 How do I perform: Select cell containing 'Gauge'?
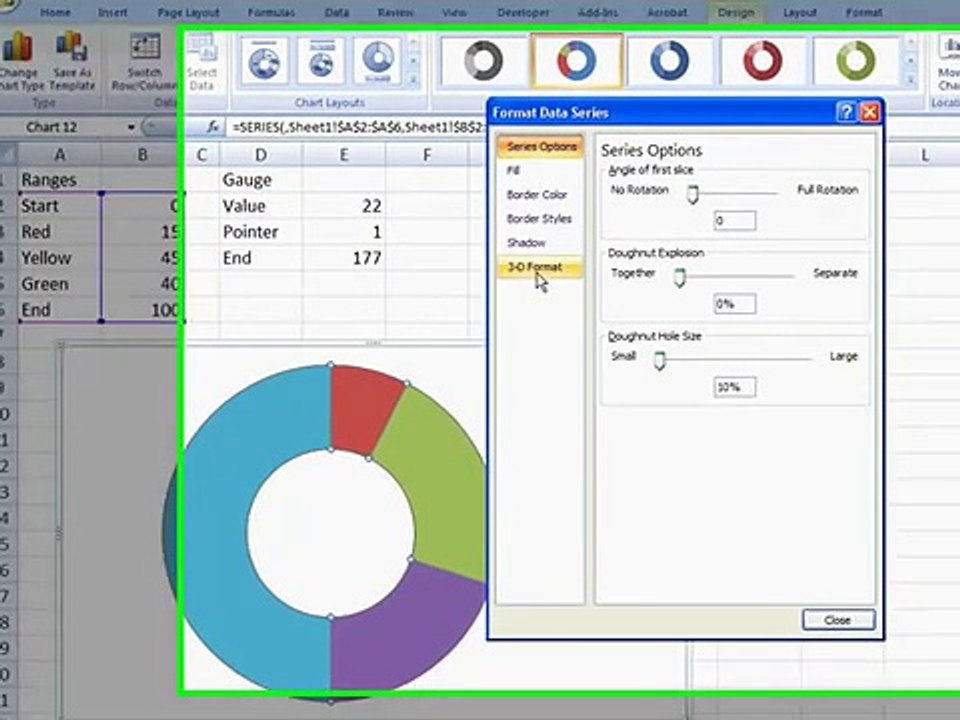coord(261,179)
